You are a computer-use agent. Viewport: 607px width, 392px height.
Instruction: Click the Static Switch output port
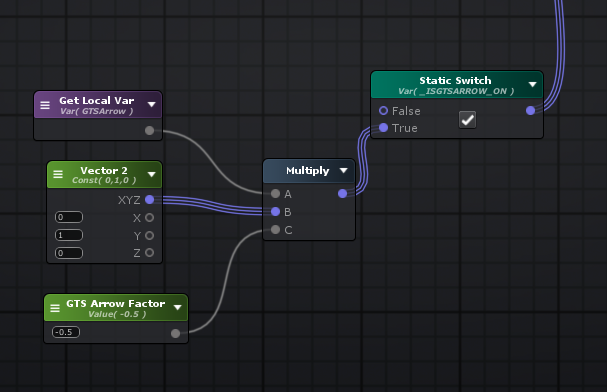point(530,111)
